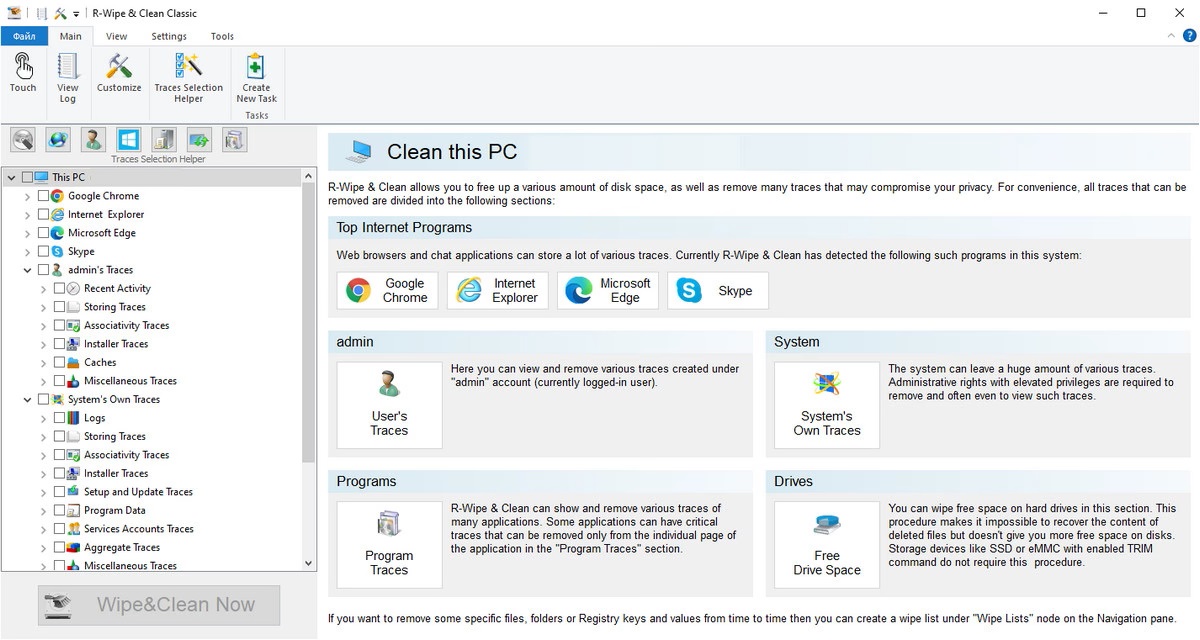The image size is (1200, 640).
Task: Tick the Logs checkbox
Action: [59, 418]
